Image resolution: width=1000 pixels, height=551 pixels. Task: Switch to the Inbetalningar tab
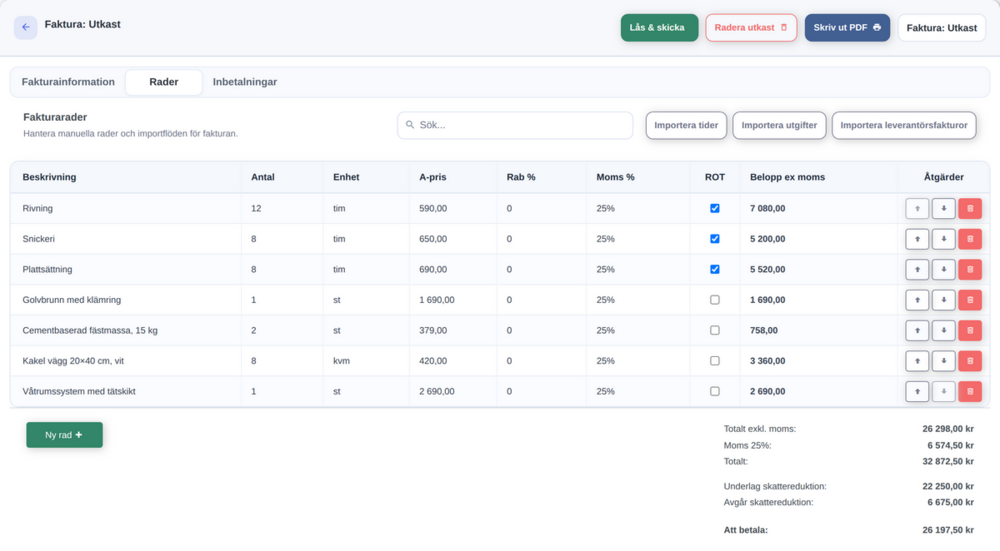point(245,82)
